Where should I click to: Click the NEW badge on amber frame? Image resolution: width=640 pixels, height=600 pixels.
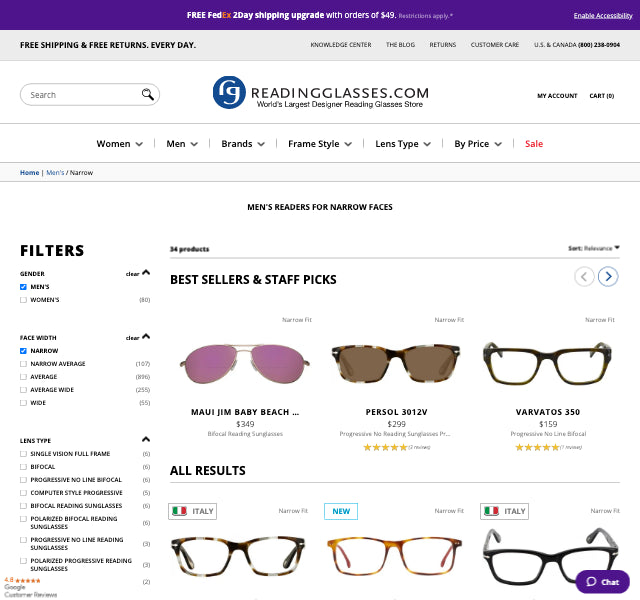[341, 511]
